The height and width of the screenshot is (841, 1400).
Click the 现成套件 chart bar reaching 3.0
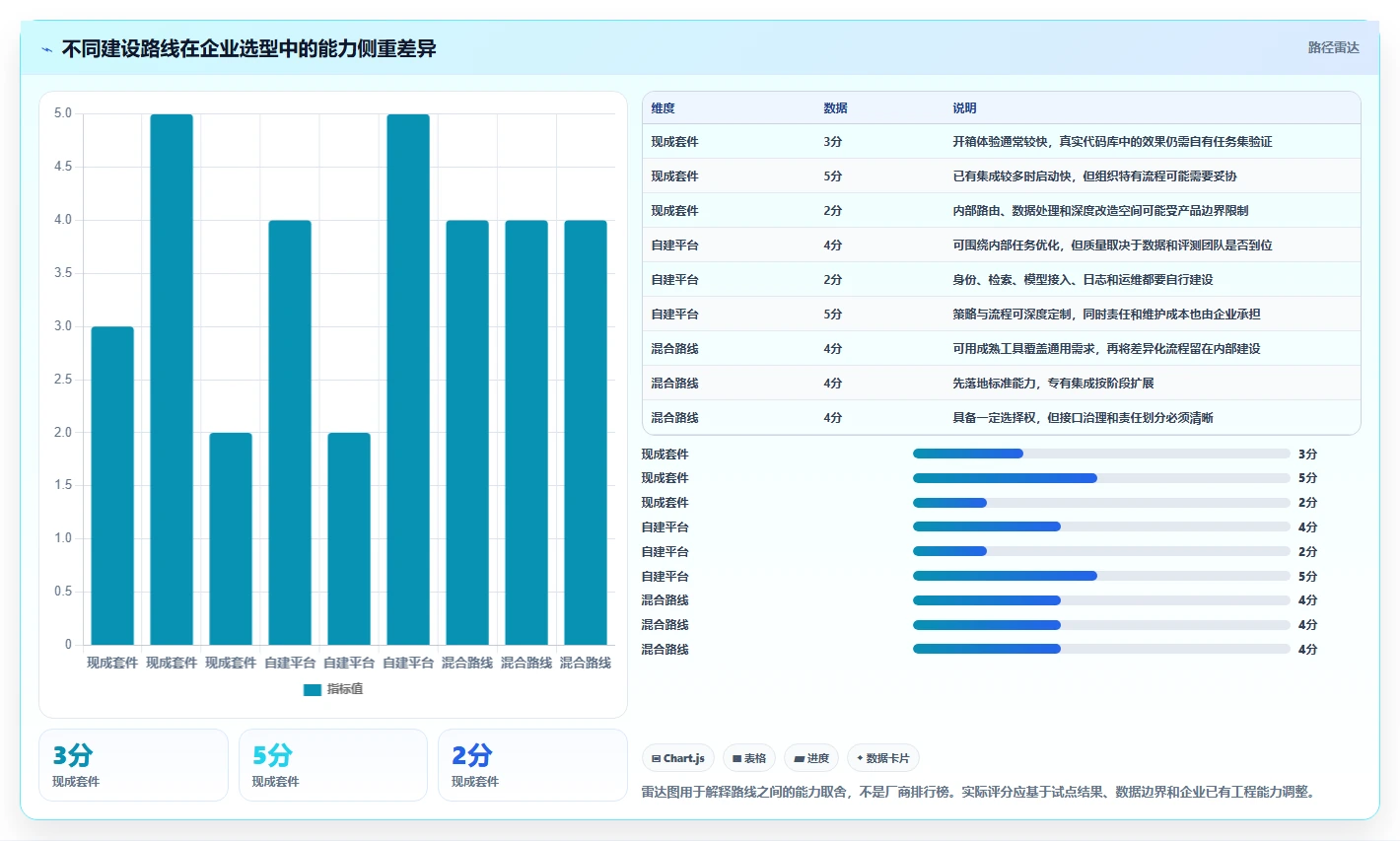(112, 486)
